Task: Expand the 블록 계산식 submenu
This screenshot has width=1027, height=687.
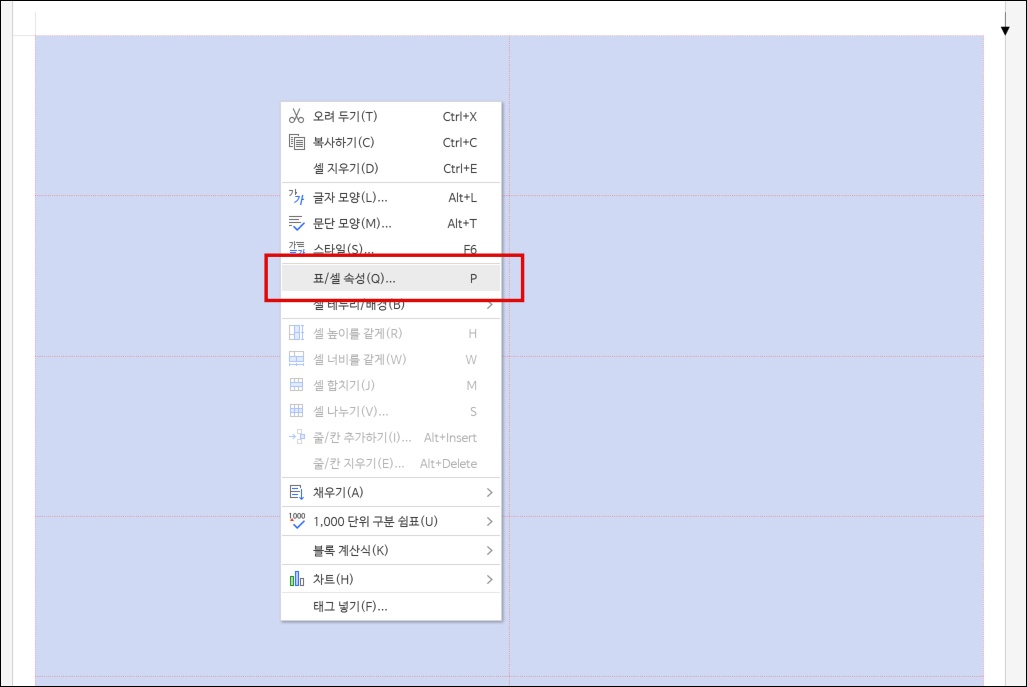Action: pos(488,549)
